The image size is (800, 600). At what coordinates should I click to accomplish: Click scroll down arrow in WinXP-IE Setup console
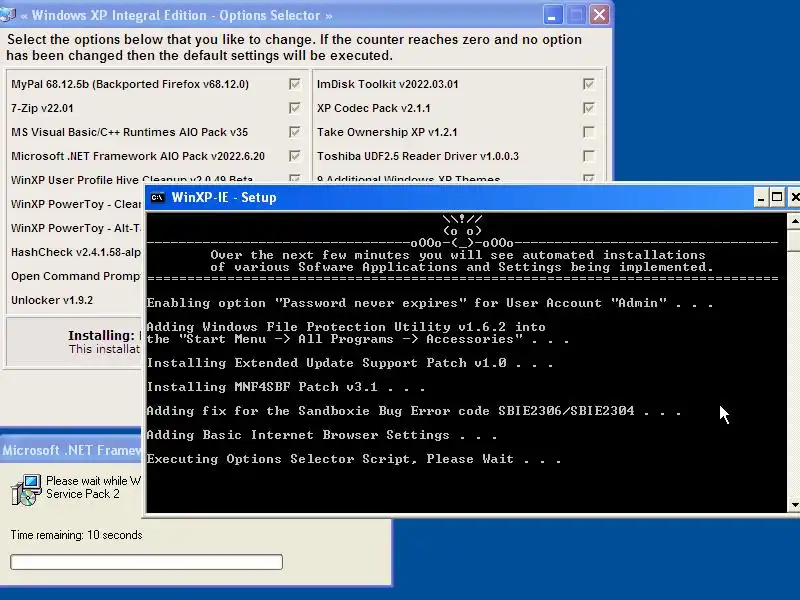click(x=794, y=505)
